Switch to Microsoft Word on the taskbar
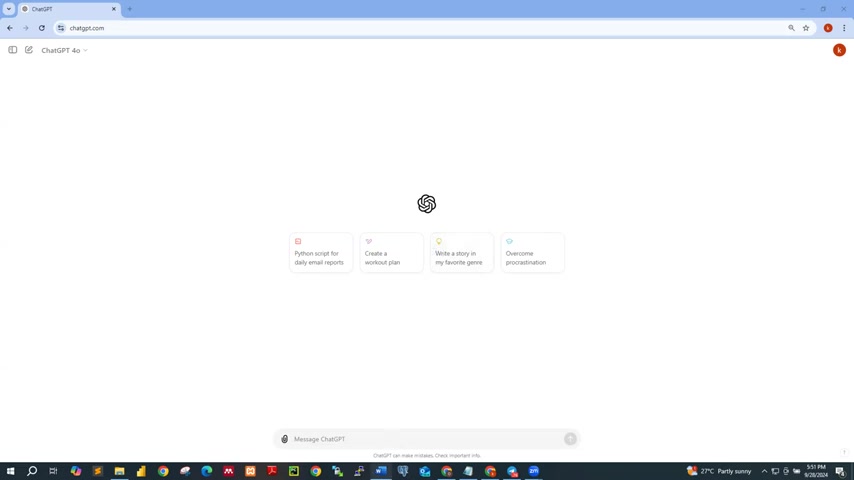Viewport: 854px width, 480px height. pyautogui.click(x=381, y=471)
